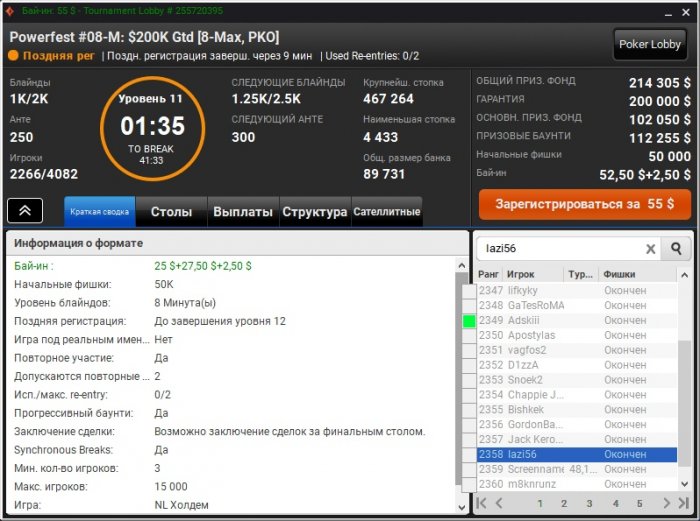Click the search magnifier icon
This screenshot has height=521, width=700.
point(676,248)
